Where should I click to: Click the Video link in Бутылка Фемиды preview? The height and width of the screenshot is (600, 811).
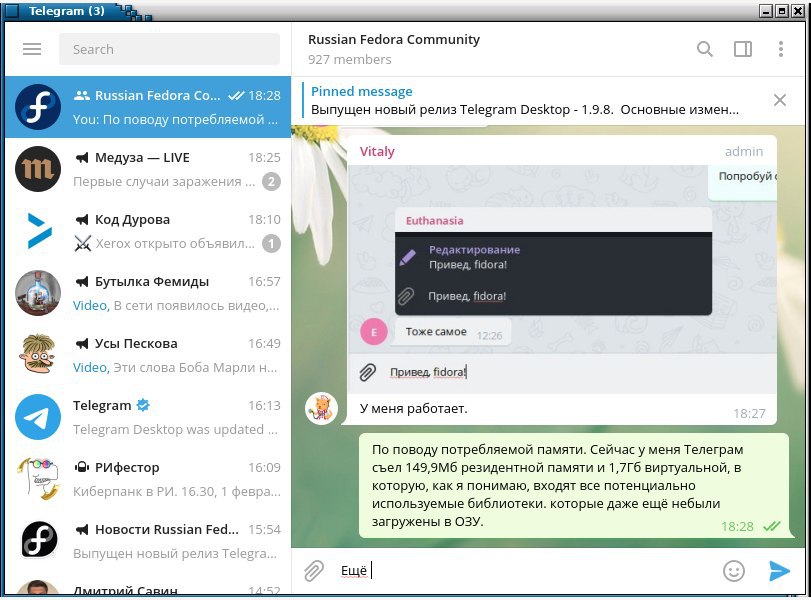pyautogui.click(x=91, y=306)
